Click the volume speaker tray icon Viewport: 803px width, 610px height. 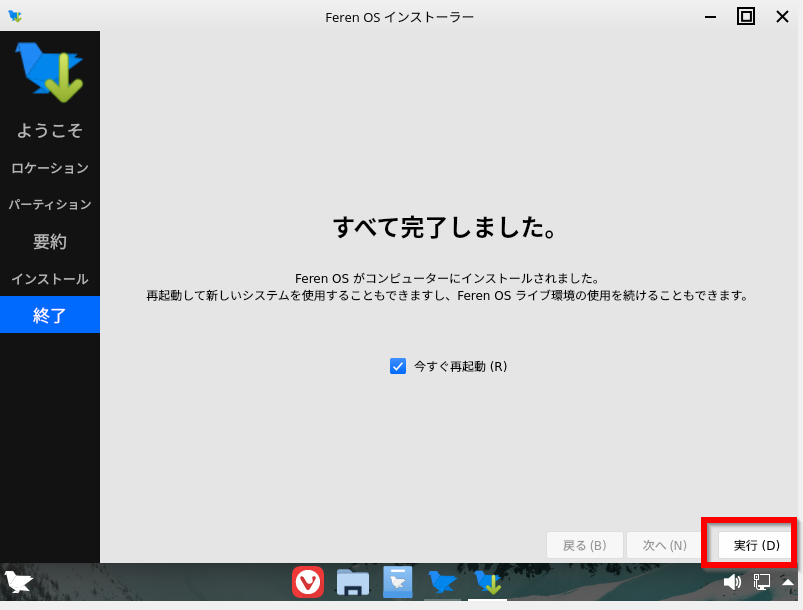point(732,582)
